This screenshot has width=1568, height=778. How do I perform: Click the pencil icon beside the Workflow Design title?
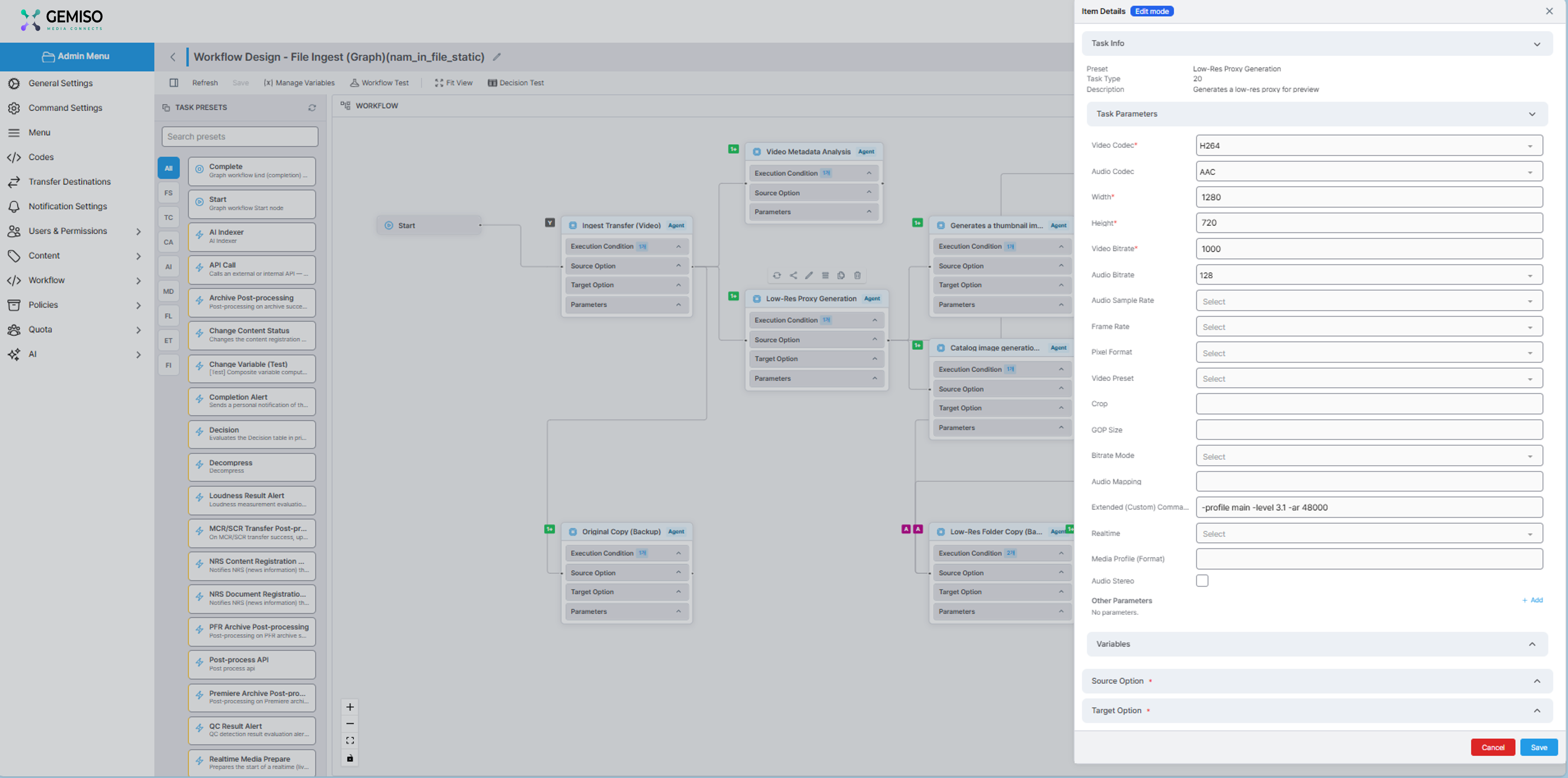(497, 57)
